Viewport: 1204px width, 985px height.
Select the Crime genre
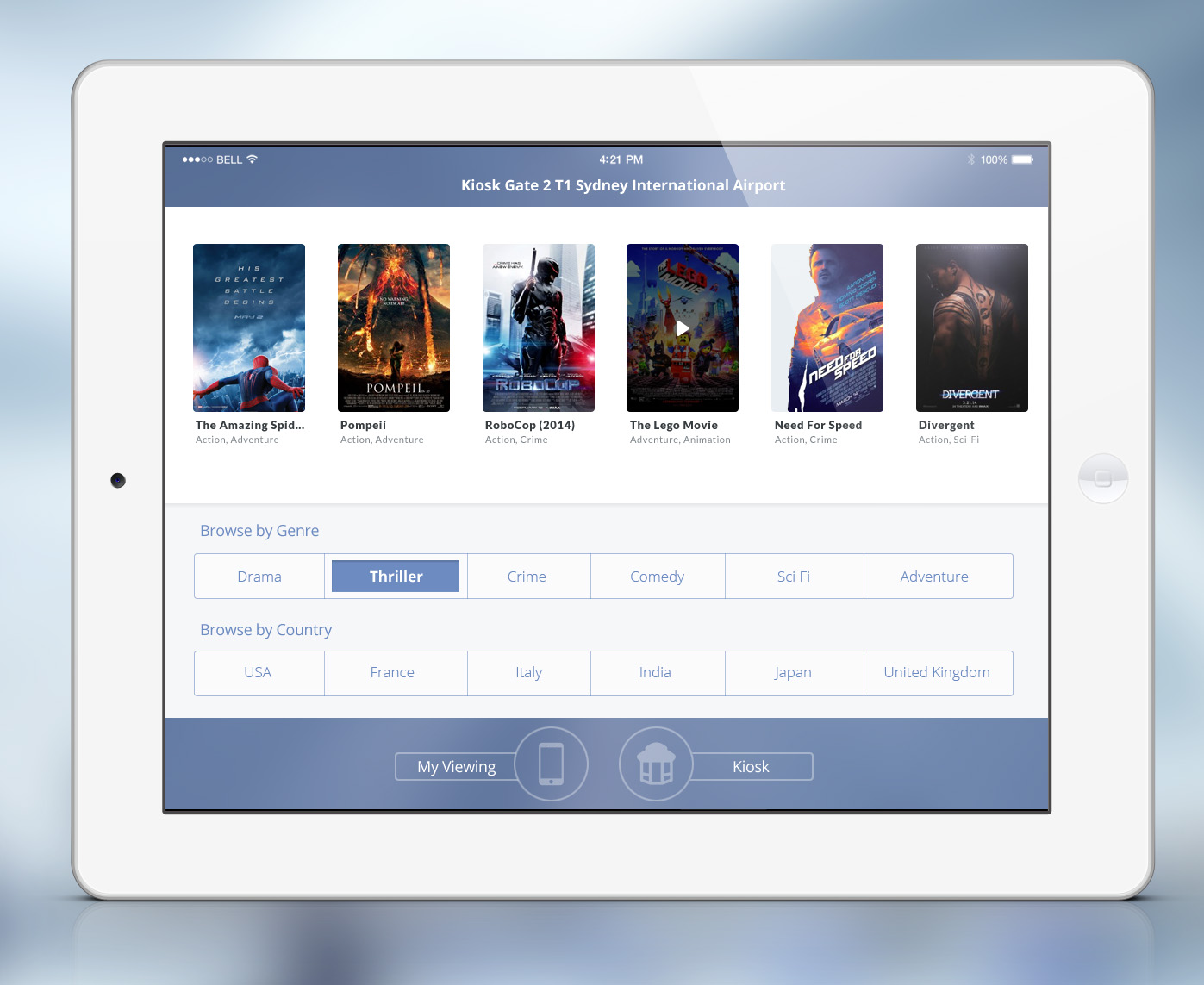click(x=527, y=577)
